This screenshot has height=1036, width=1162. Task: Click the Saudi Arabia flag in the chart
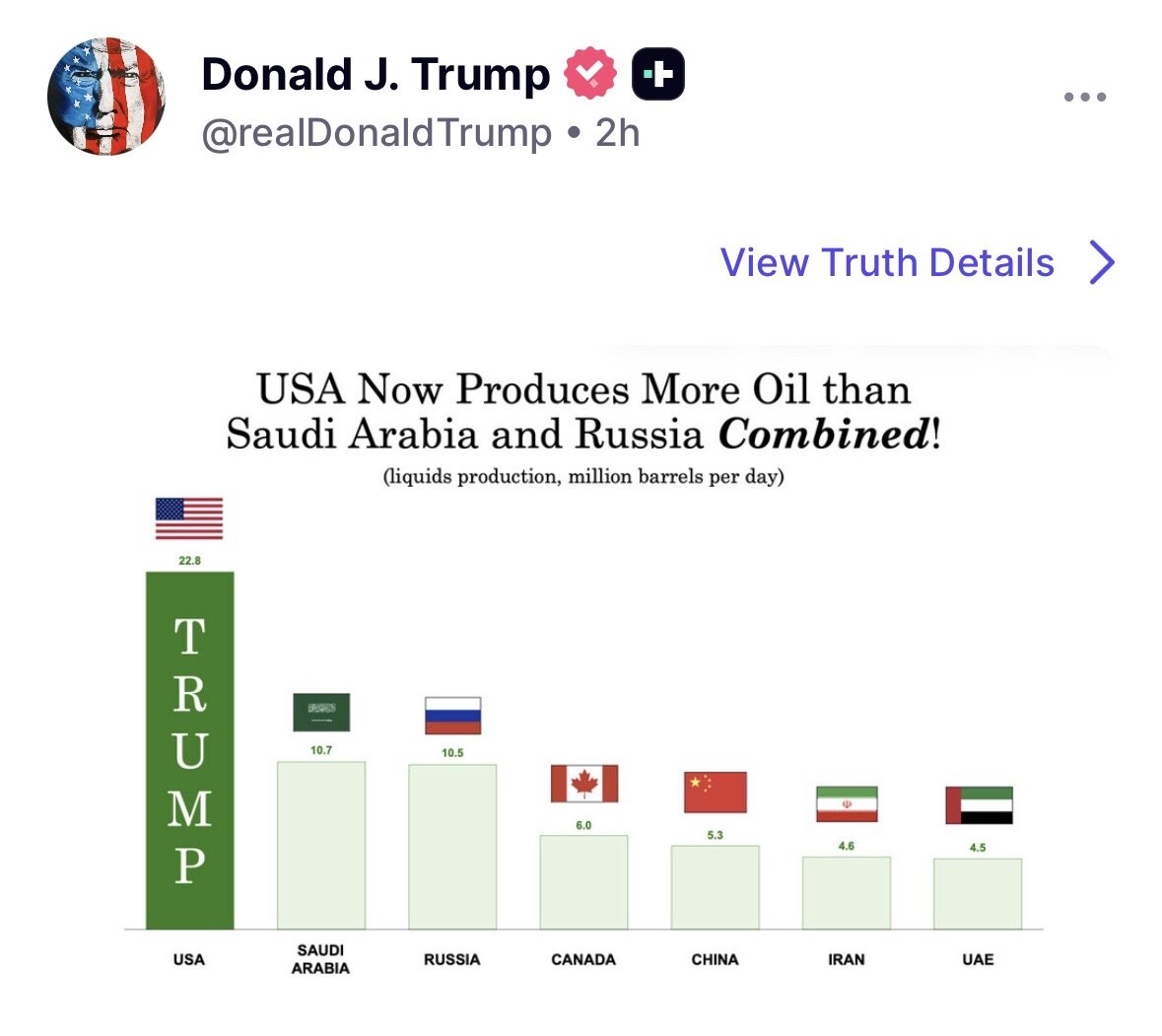point(321,713)
